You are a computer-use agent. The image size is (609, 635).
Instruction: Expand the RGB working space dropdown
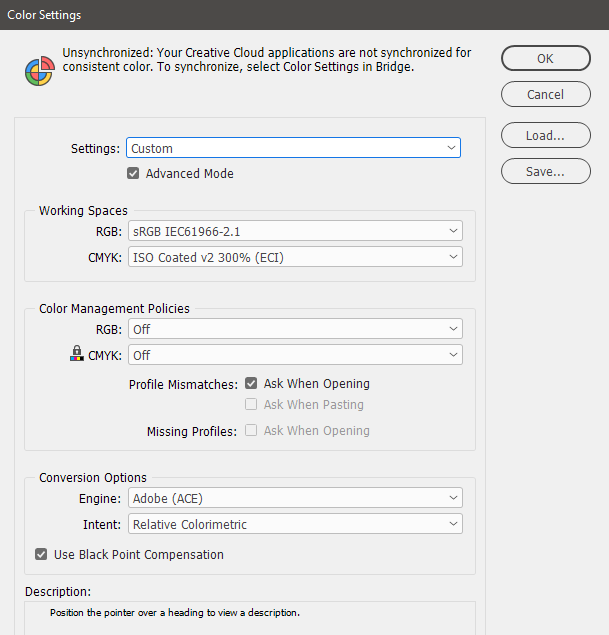pos(295,231)
